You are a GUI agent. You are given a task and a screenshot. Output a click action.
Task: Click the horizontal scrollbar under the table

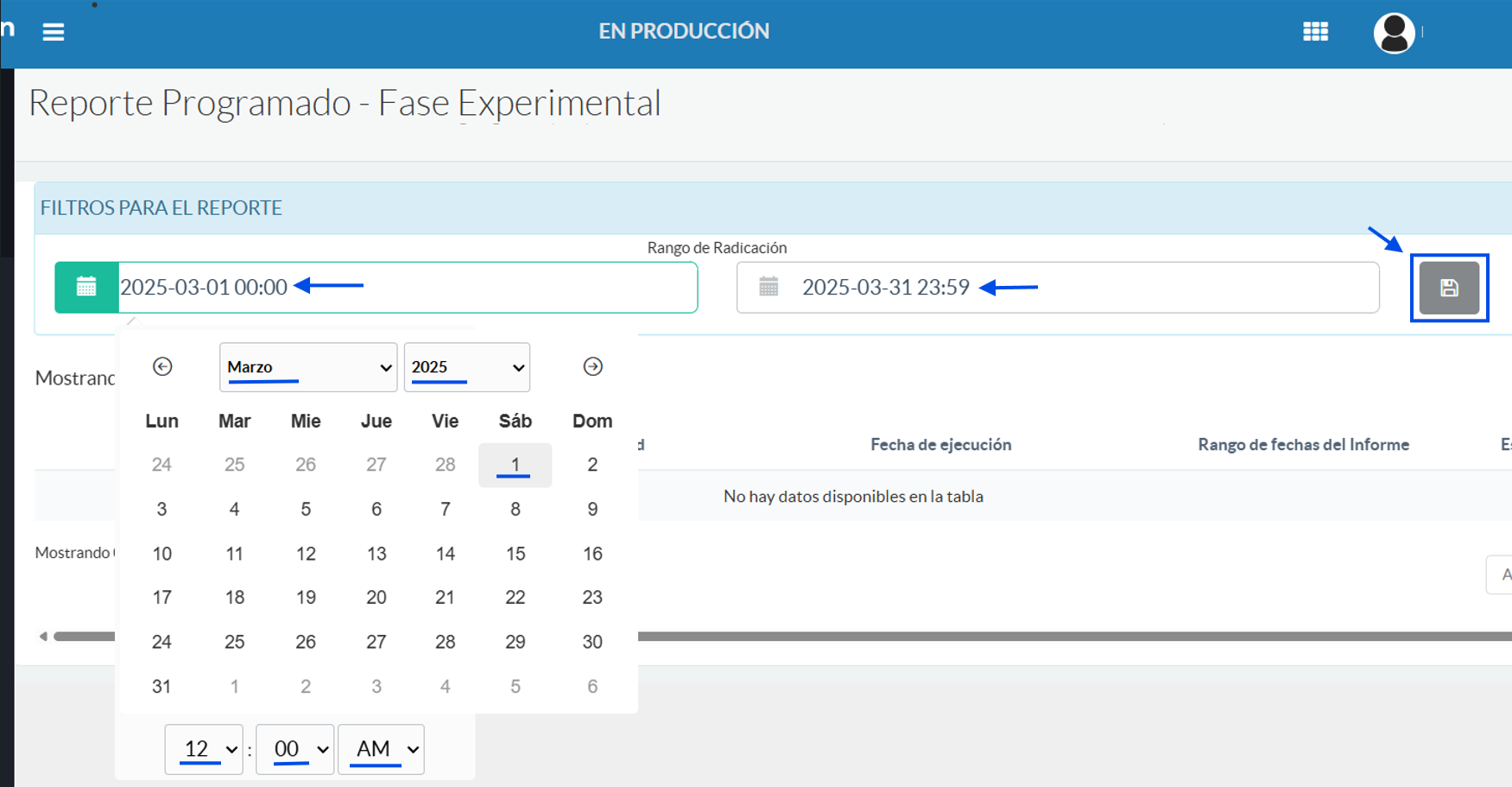point(1036,637)
